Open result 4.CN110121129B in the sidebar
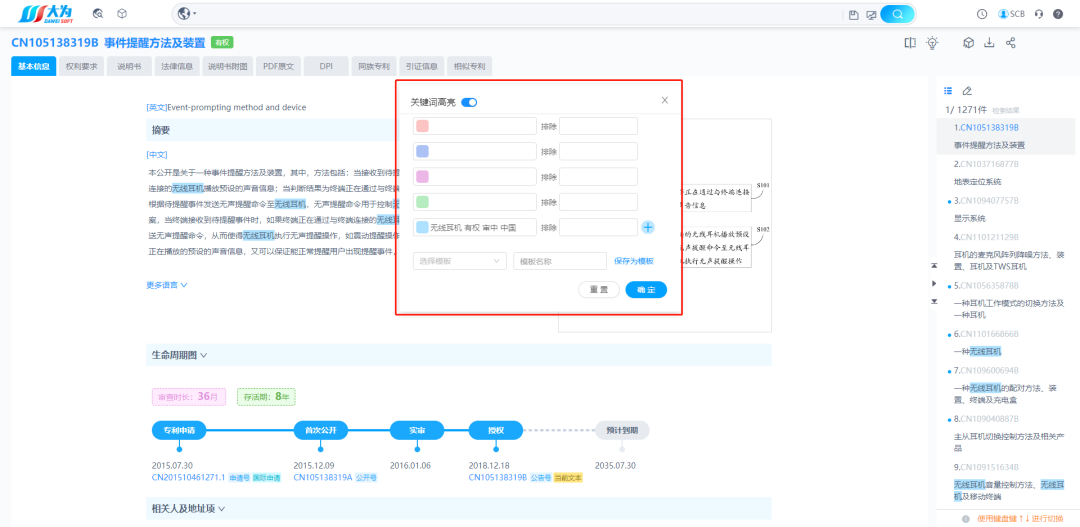Viewport: 1080px width, 527px height. (x=986, y=237)
